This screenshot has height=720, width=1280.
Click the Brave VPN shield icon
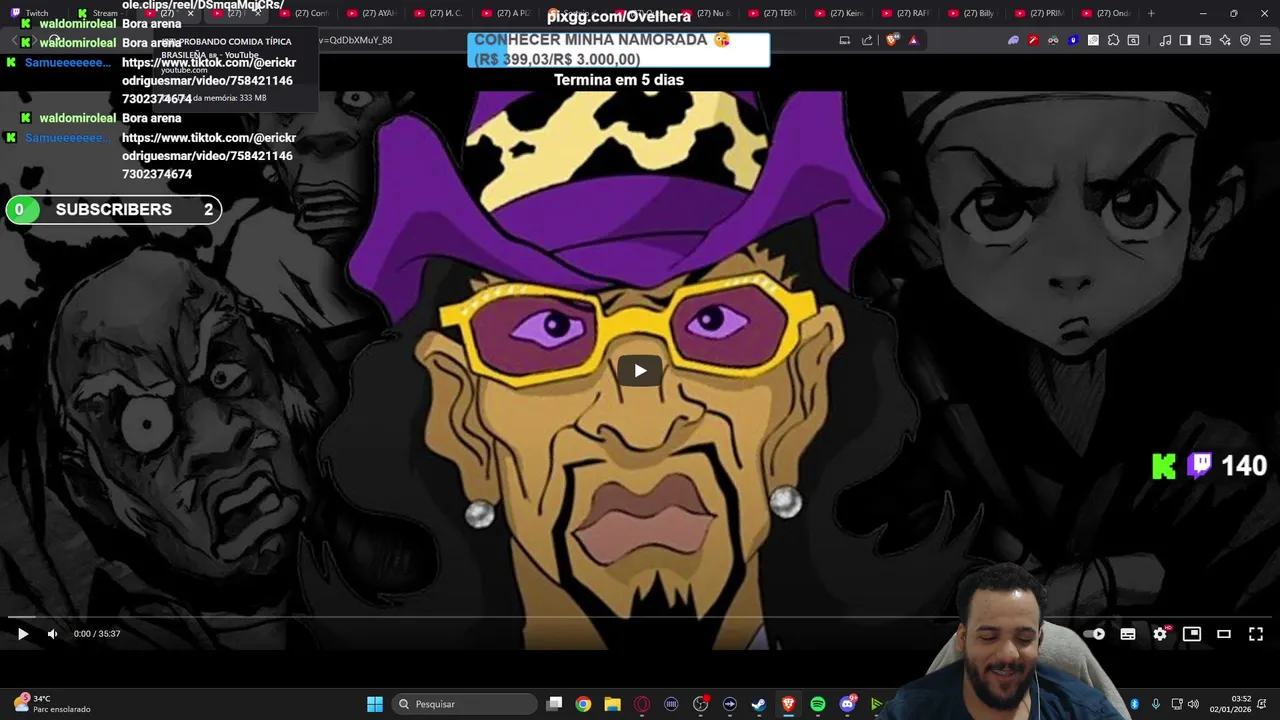tap(1245, 40)
